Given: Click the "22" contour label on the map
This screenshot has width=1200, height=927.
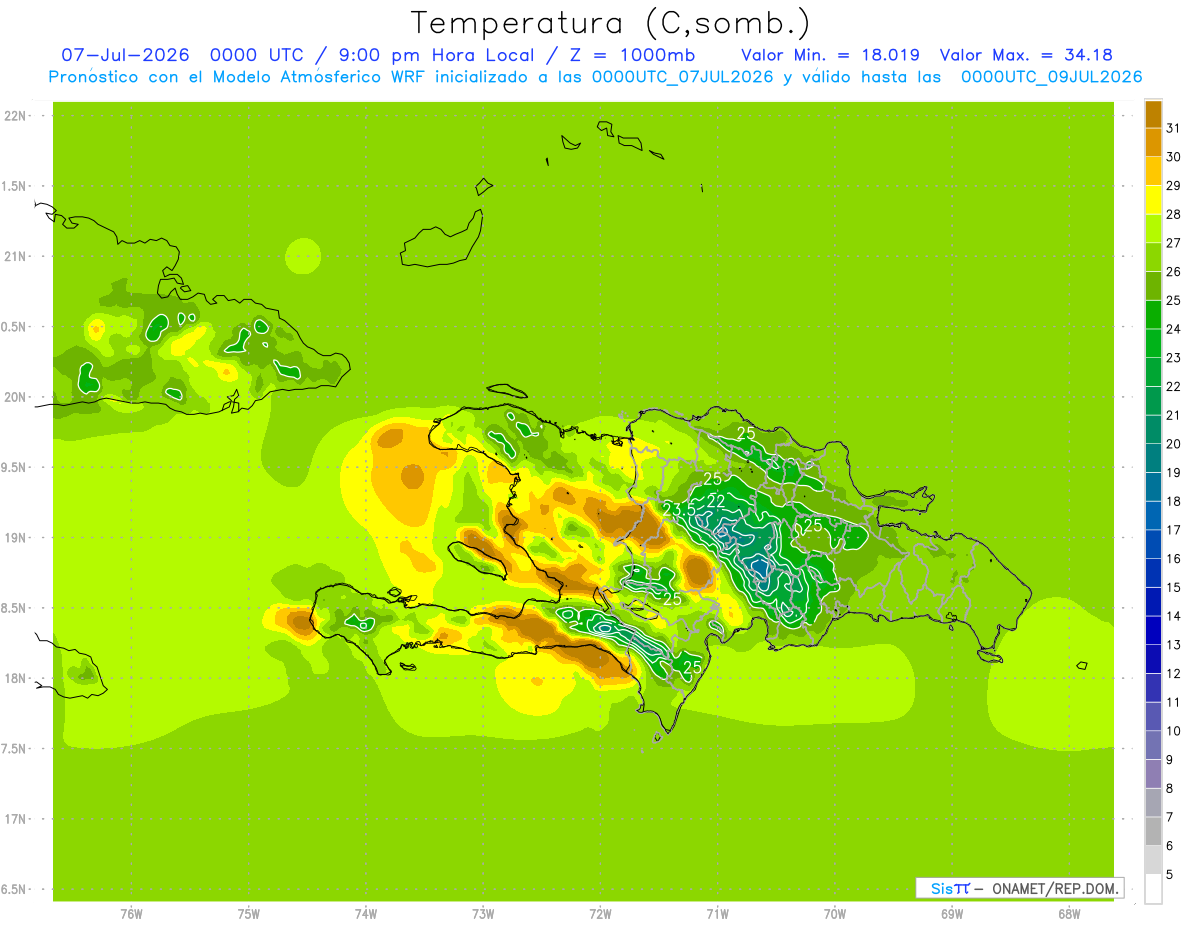Looking at the screenshot, I should tap(716, 501).
